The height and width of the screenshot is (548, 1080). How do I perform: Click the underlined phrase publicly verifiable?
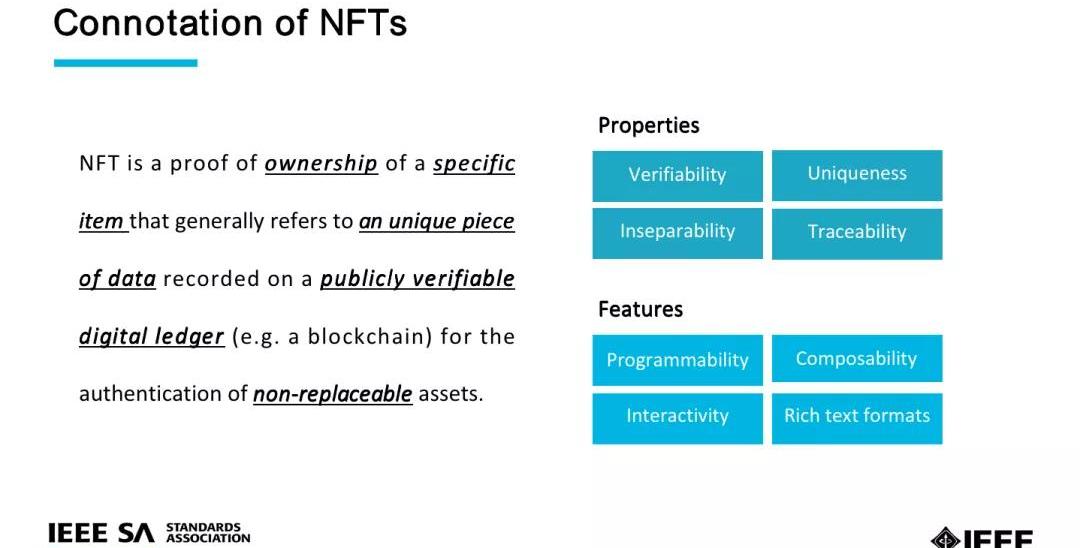point(417,279)
